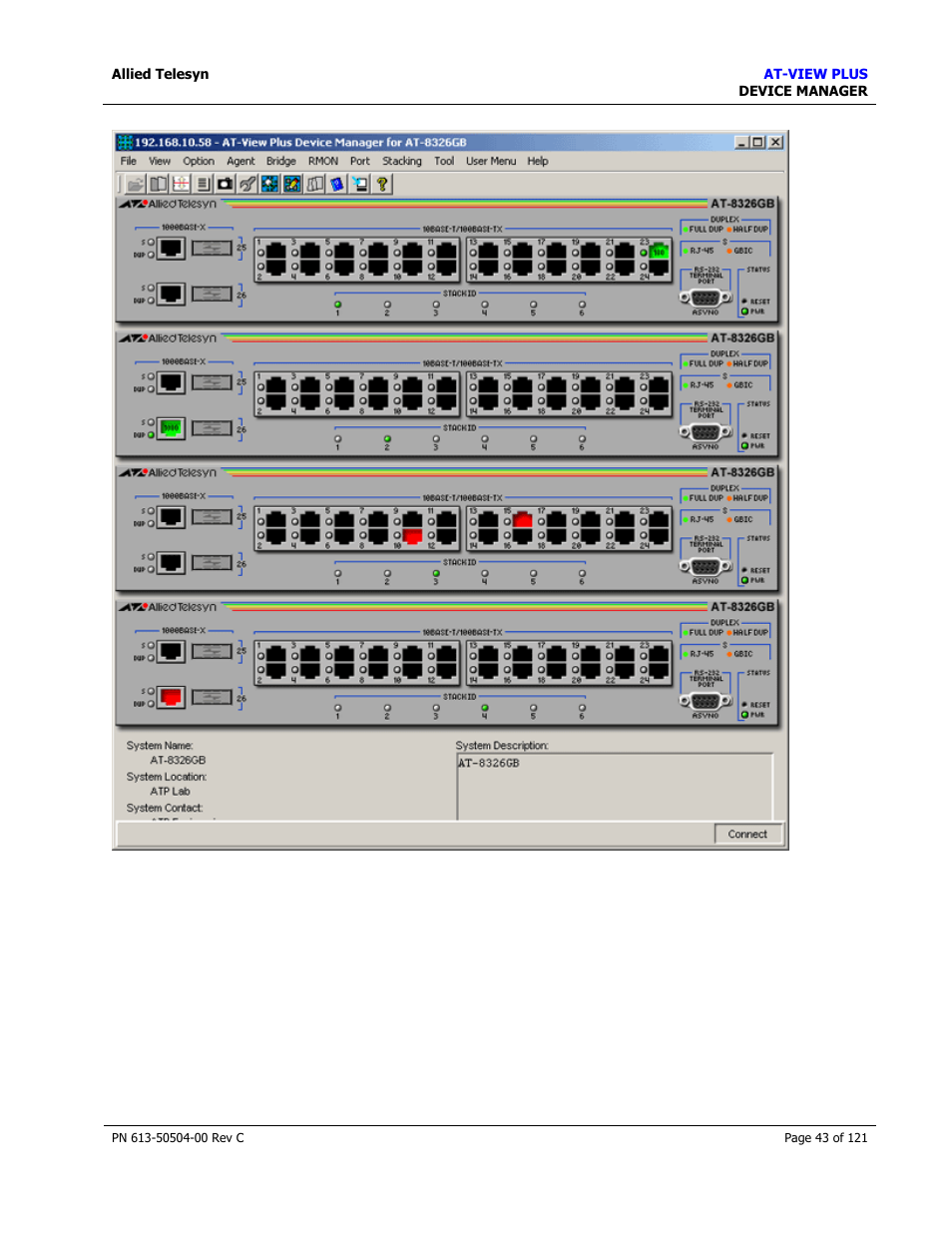Open the User Menu menu

tap(491, 161)
